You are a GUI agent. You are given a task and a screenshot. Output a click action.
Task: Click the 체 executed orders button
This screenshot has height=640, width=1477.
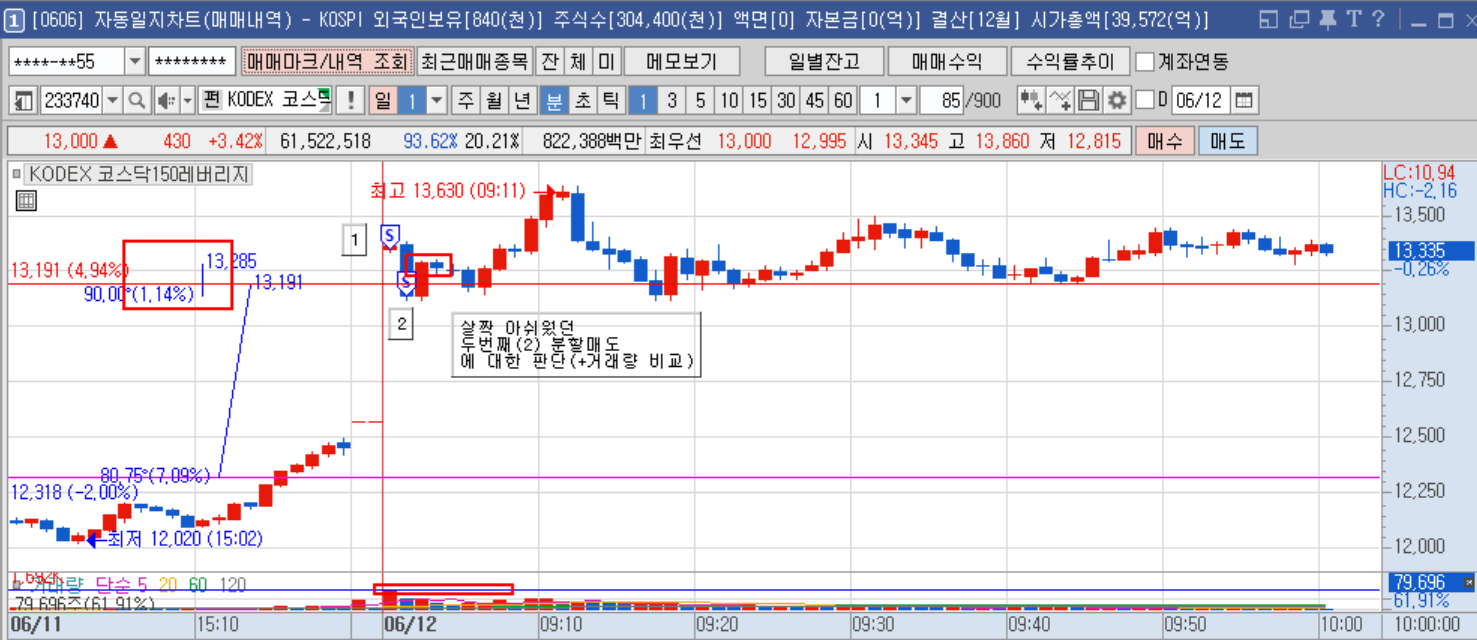click(578, 62)
